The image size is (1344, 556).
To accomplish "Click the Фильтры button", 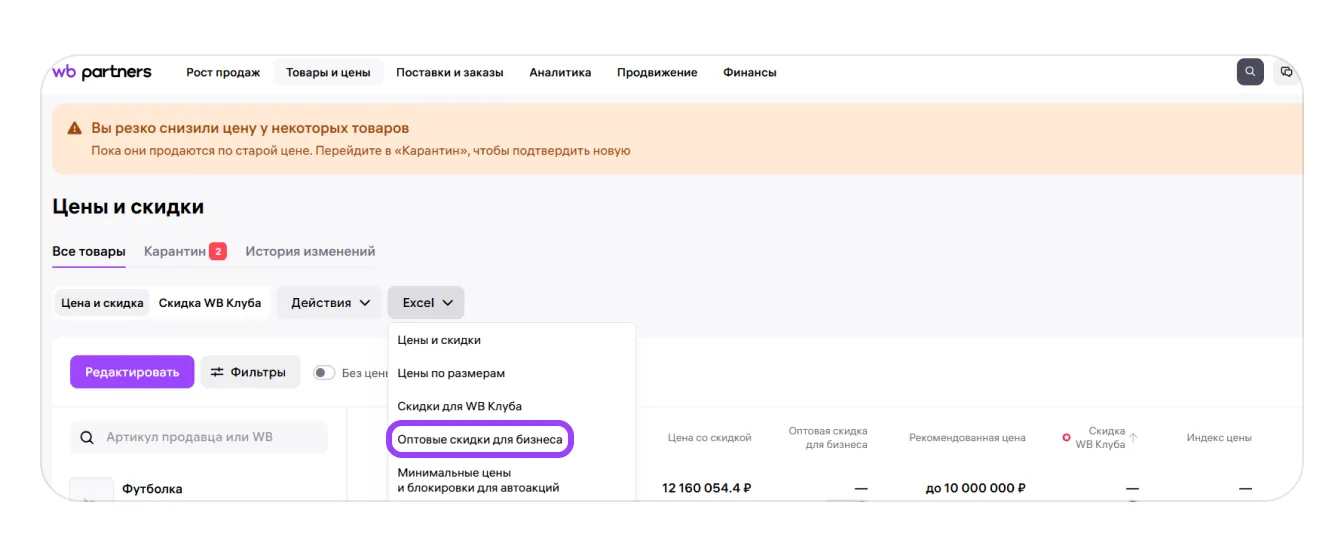I will click(250, 372).
